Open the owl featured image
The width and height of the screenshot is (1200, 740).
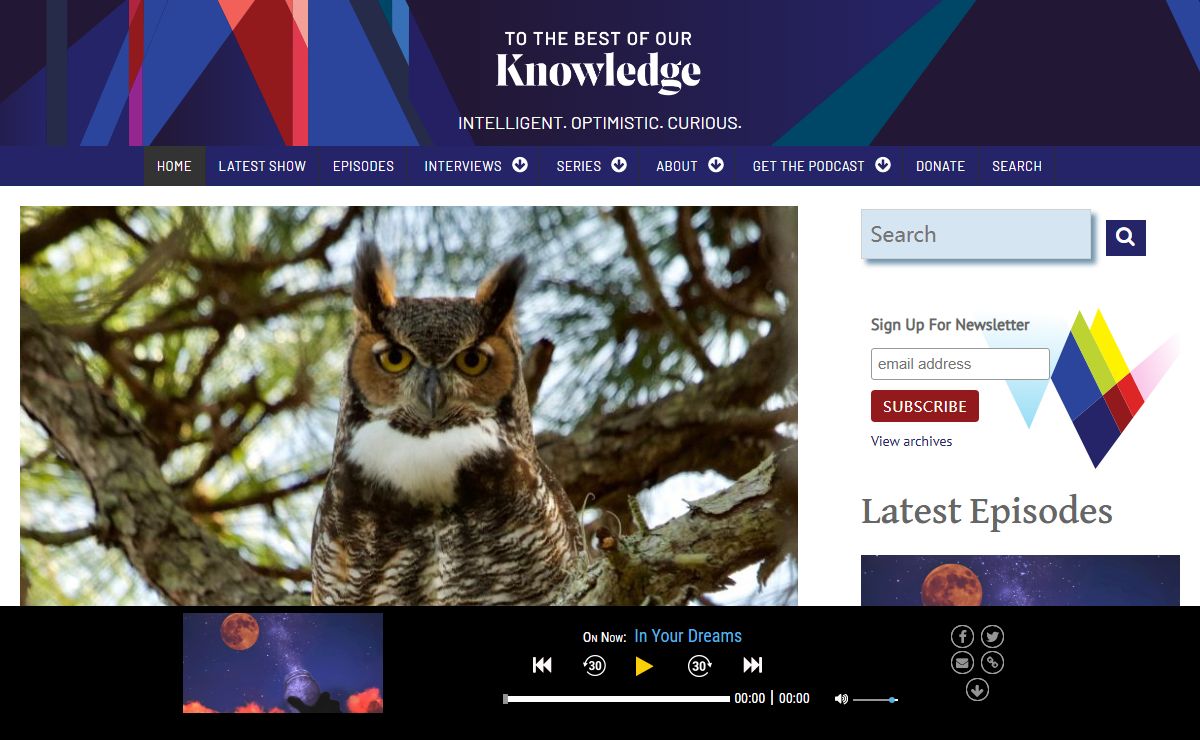coord(409,406)
